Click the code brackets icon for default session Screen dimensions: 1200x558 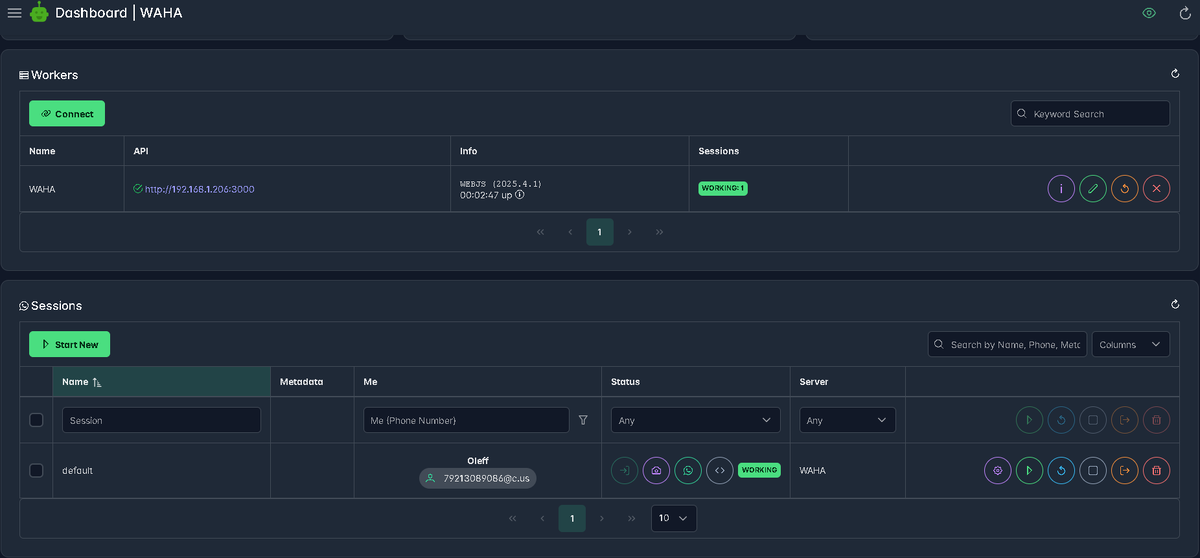point(720,470)
